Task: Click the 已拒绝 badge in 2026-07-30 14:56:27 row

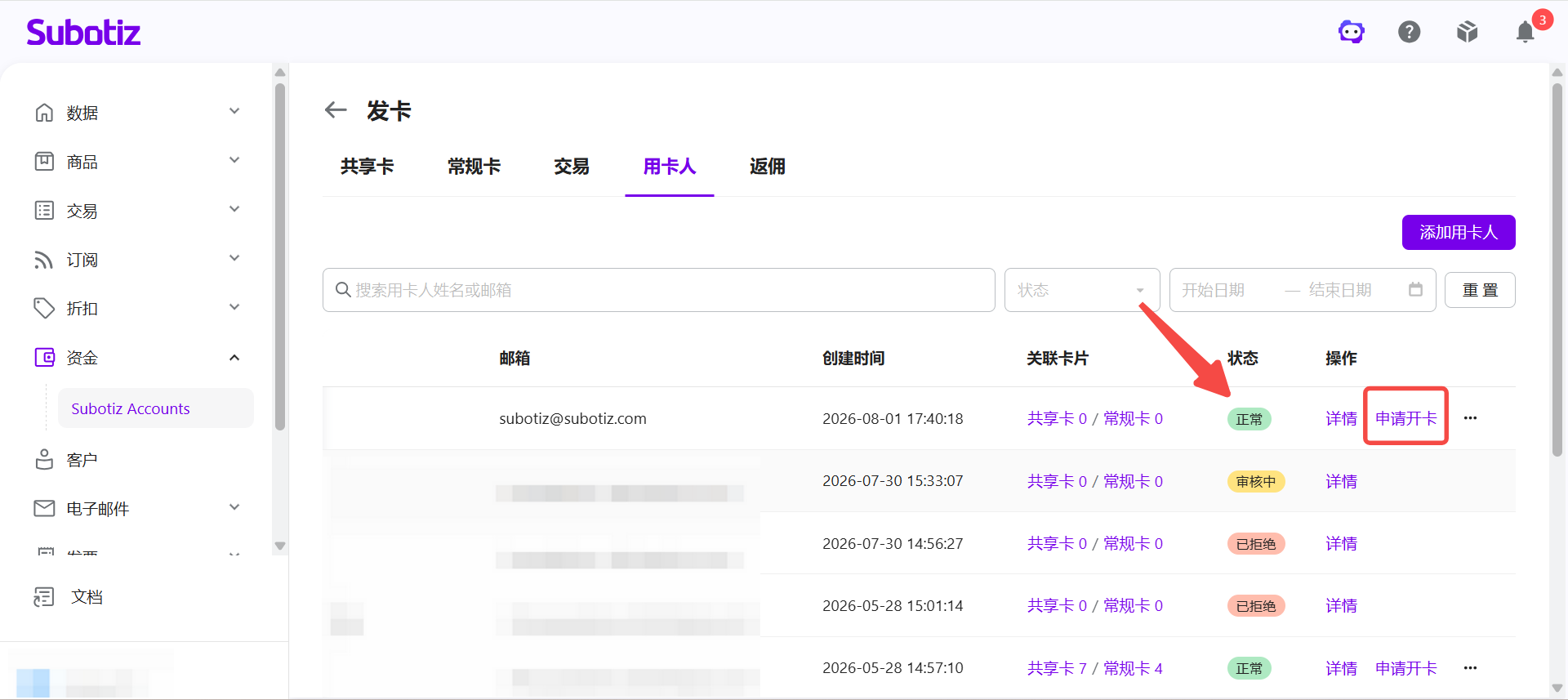Action: click(1256, 543)
